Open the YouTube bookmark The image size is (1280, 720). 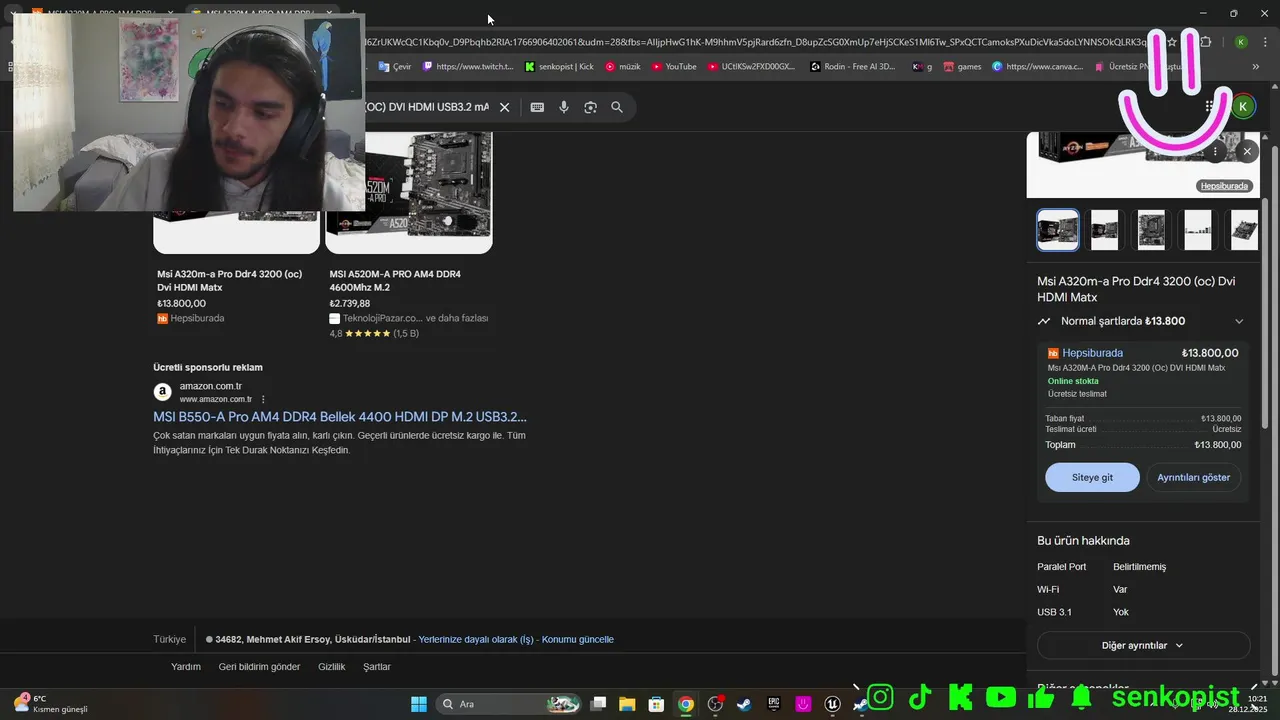click(x=674, y=67)
